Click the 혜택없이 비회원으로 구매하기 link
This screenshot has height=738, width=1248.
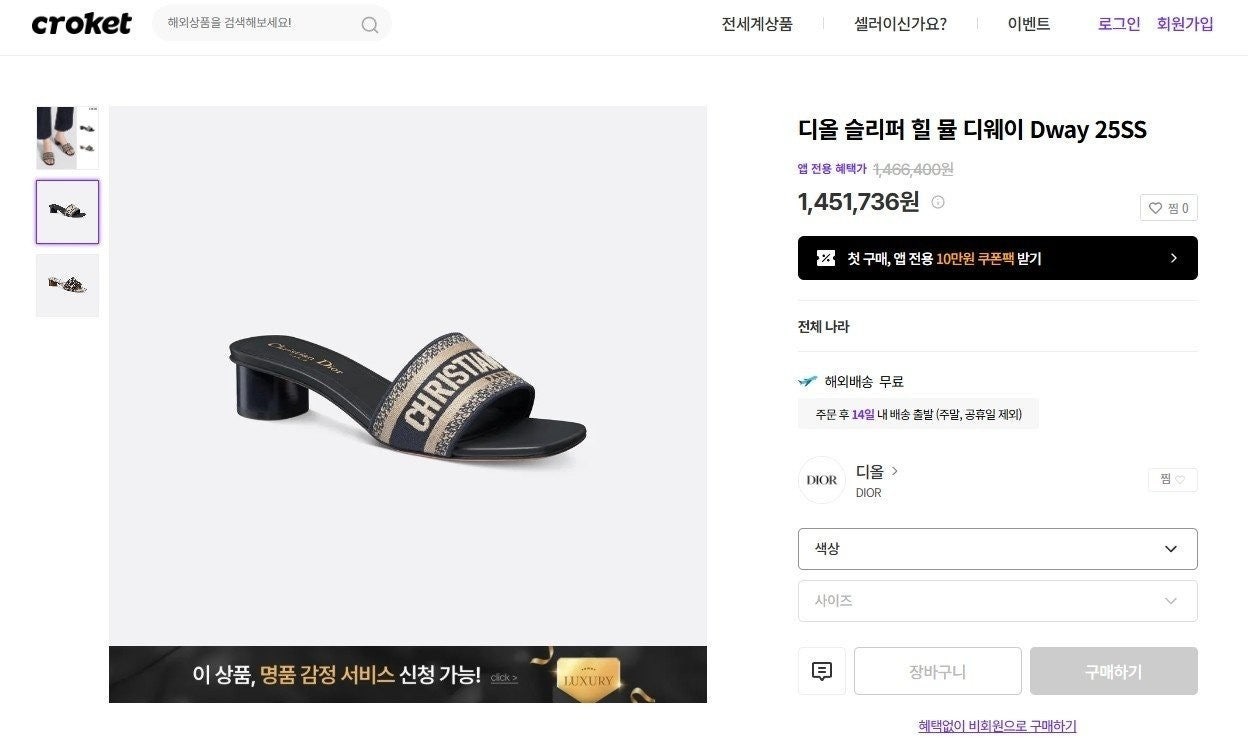(x=997, y=726)
